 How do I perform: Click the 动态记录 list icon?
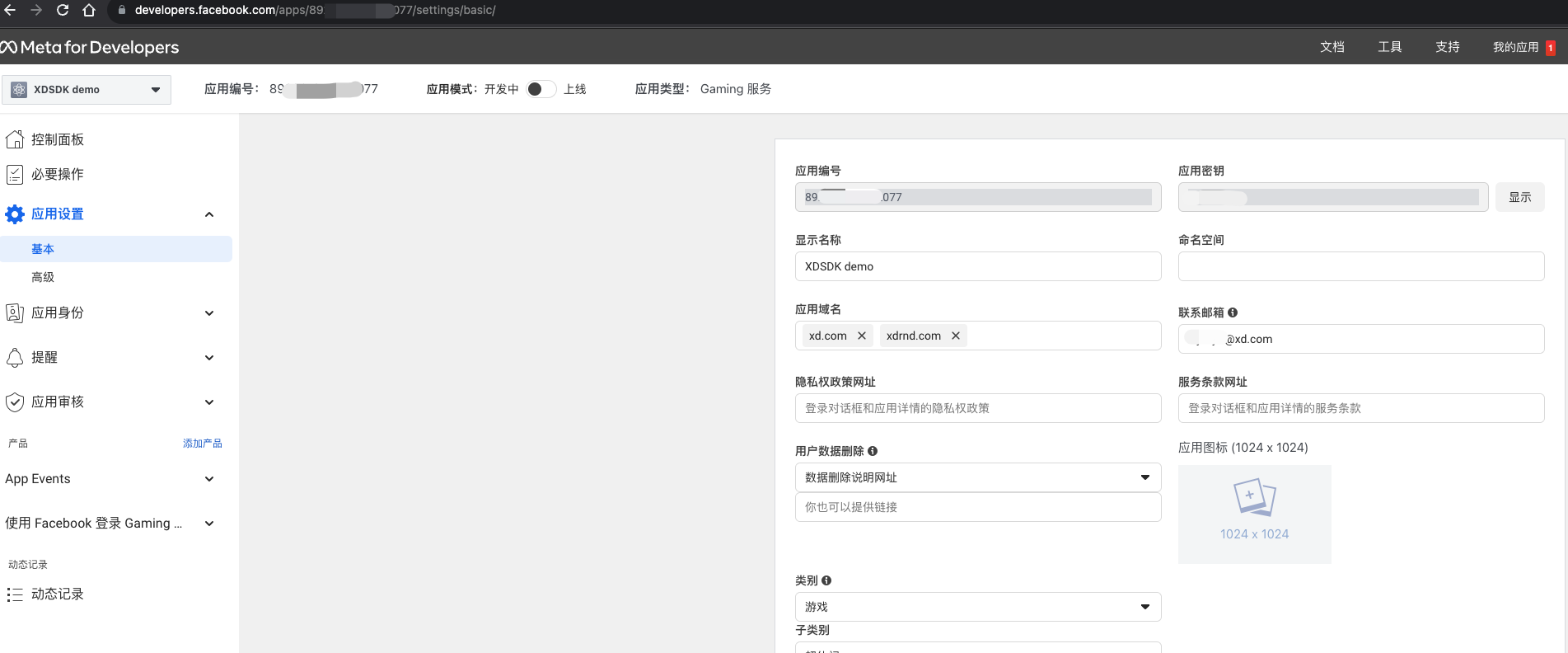click(14, 594)
